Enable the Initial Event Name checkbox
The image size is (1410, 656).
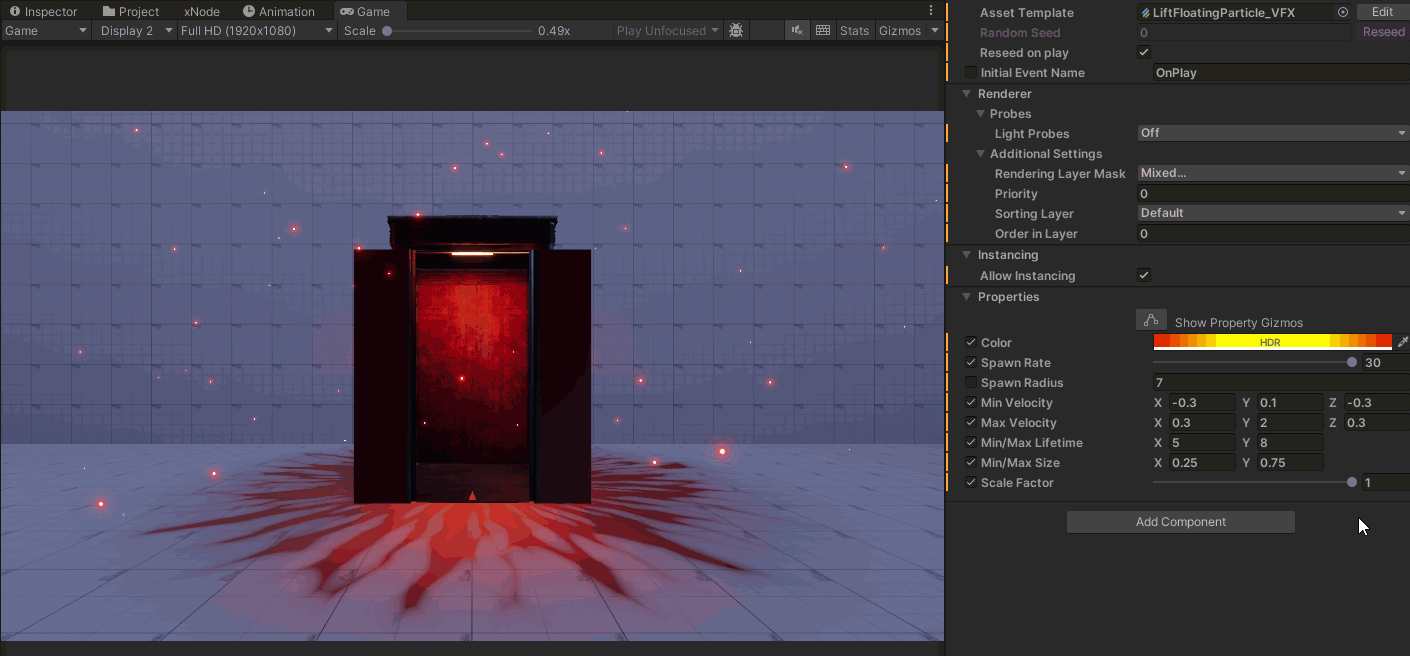(x=971, y=72)
